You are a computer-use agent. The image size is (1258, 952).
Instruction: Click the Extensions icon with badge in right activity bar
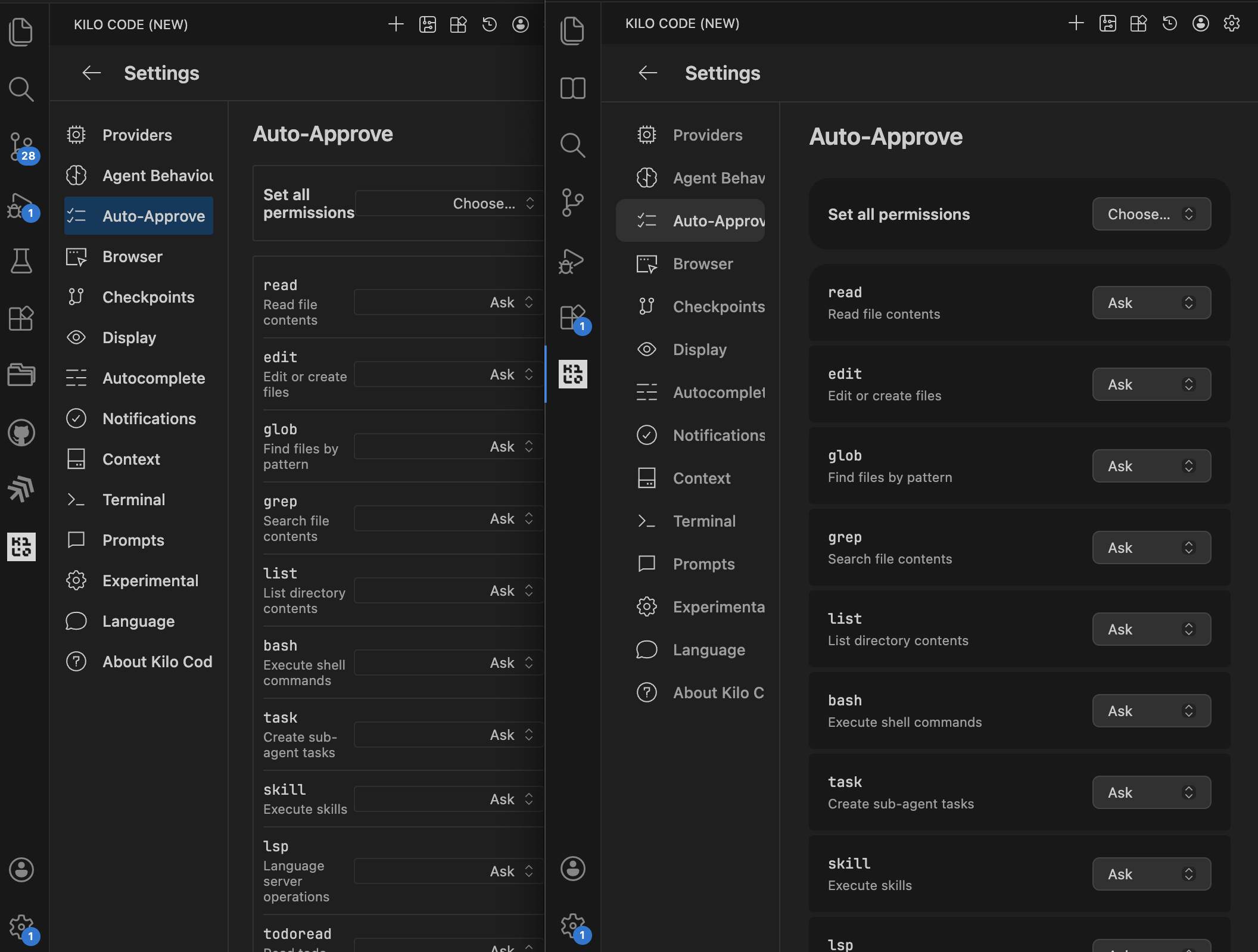pos(573,318)
